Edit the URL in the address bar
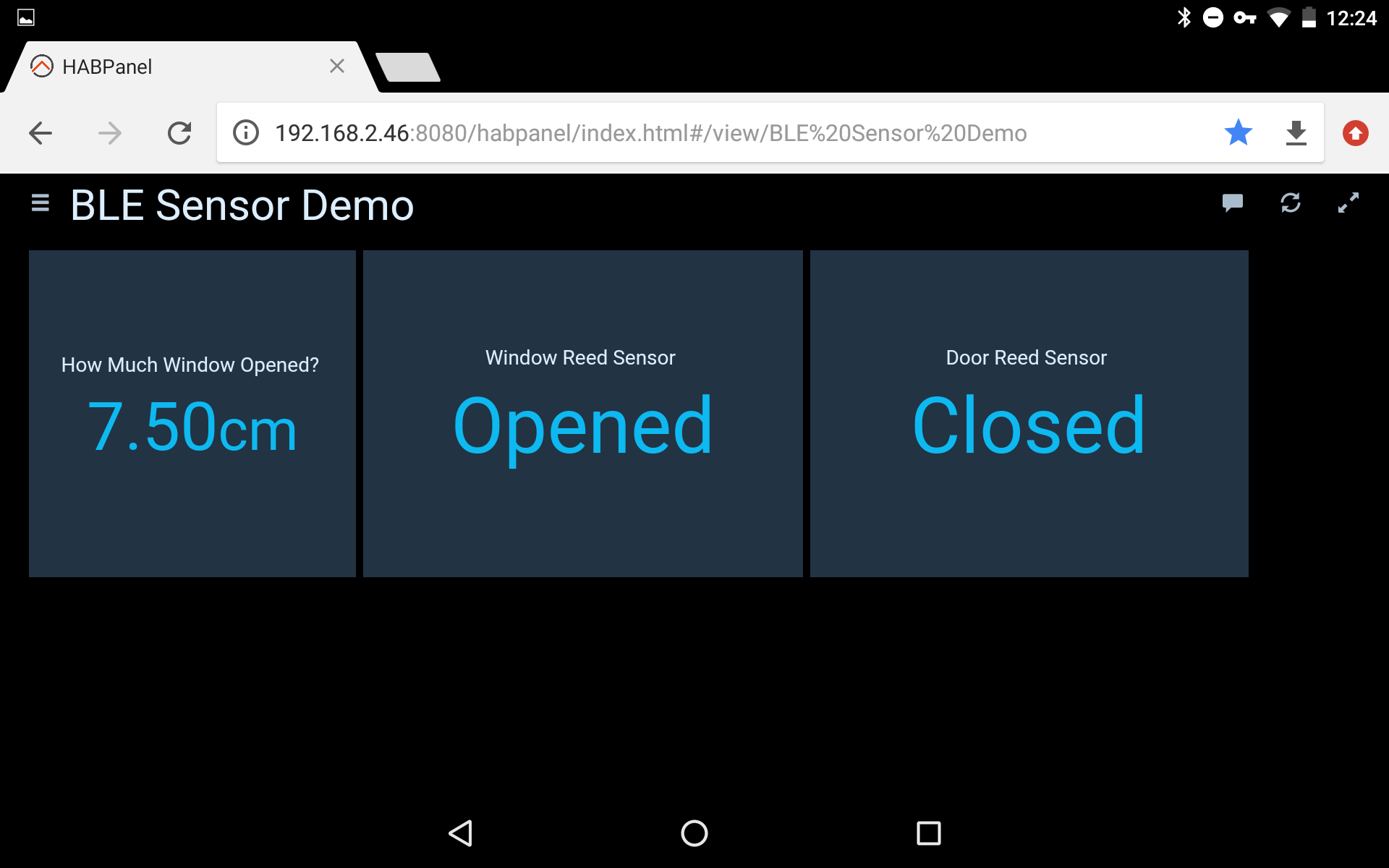The width and height of the screenshot is (1389, 868). click(651, 132)
